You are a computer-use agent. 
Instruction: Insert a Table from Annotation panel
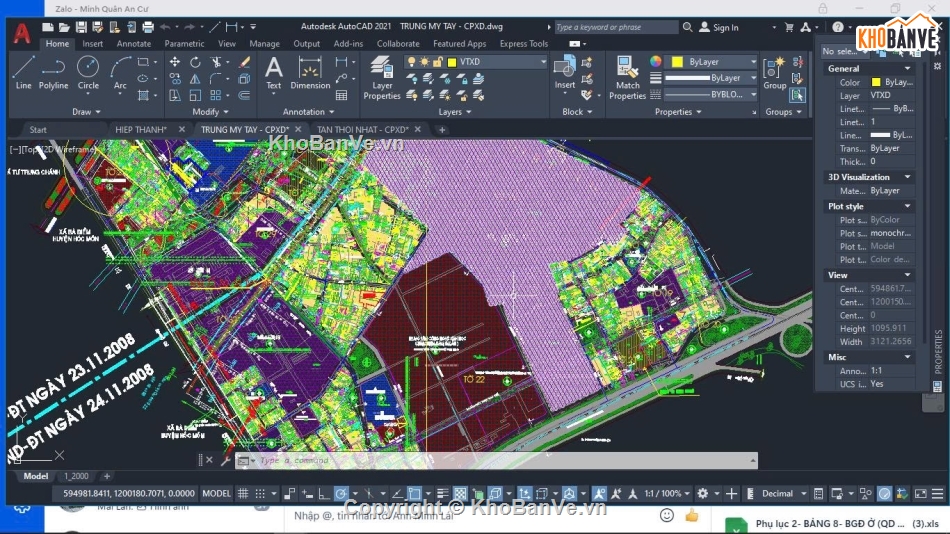tap(342, 95)
